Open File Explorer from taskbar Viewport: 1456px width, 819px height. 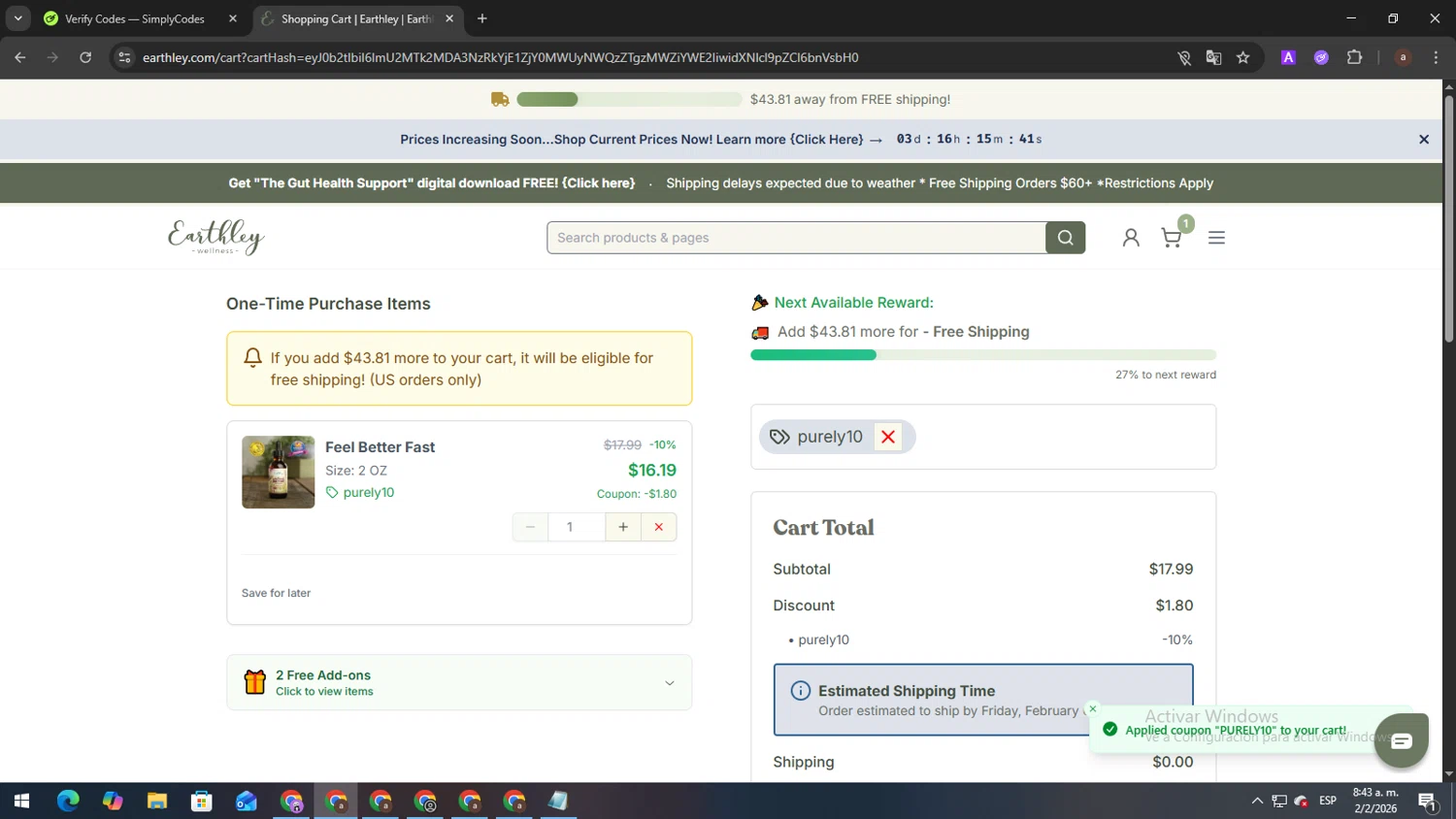[x=157, y=802]
